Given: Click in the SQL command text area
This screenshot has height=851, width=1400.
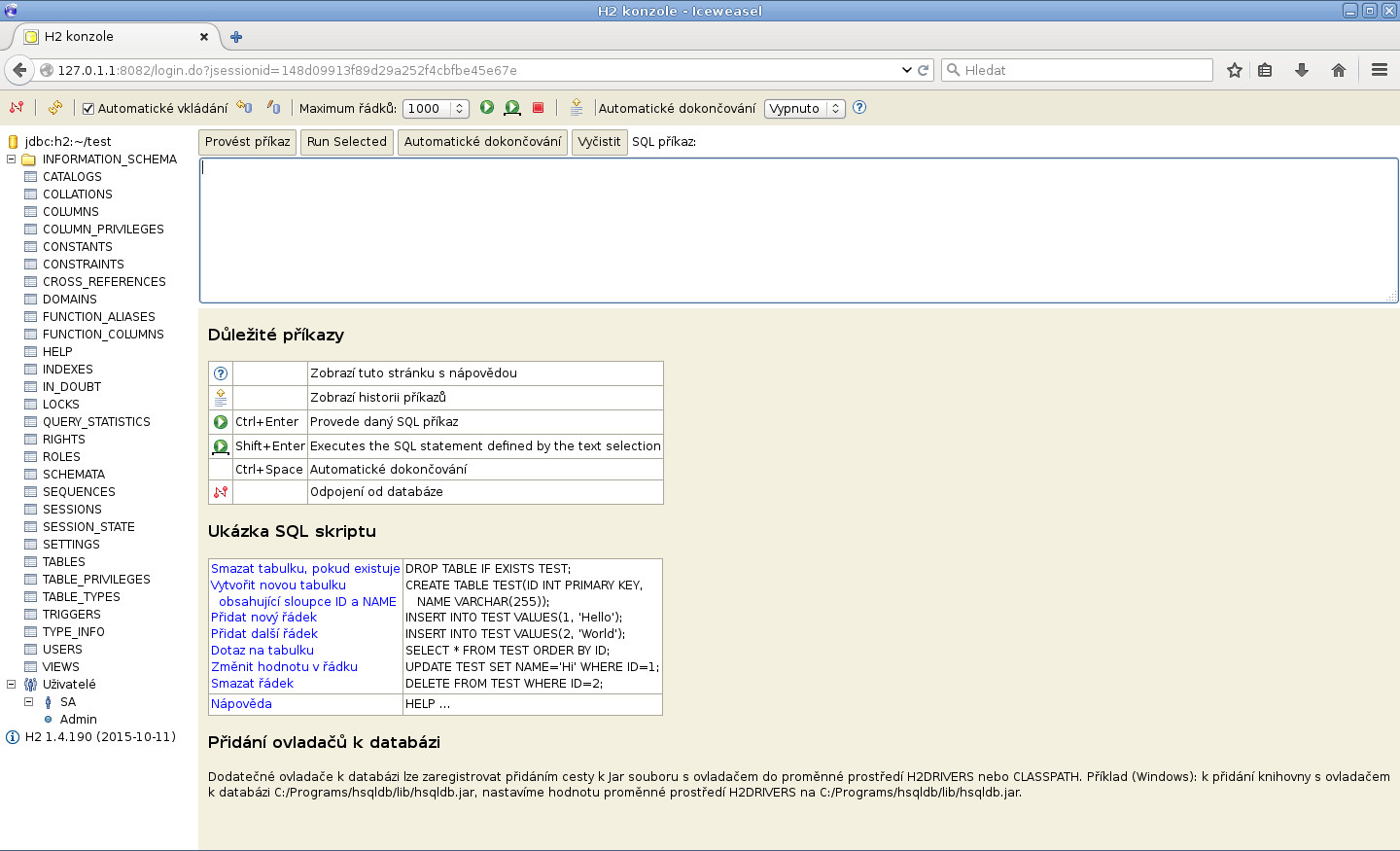Looking at the screenshot, I should point(798,230).
